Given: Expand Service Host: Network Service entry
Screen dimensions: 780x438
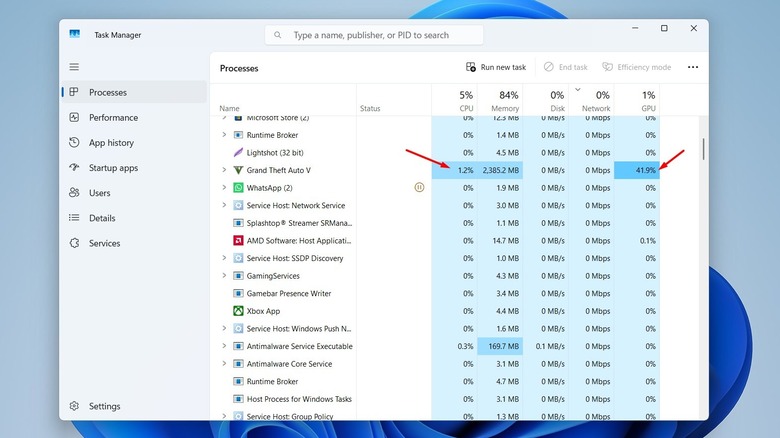Looking at the screenshot, I should pos(224,205).
